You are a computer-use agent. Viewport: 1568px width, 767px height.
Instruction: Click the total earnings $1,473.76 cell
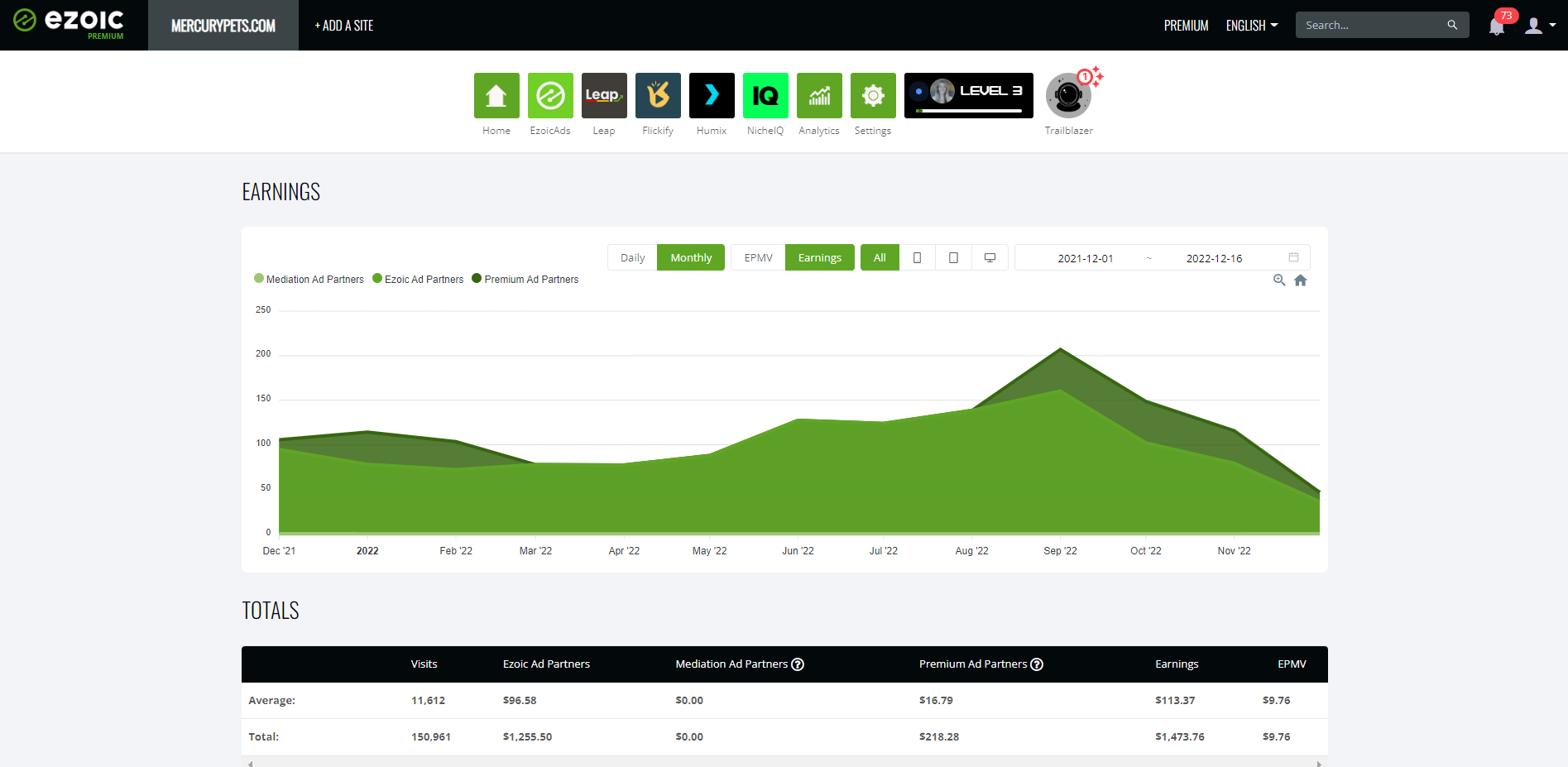click(1180, 736)
